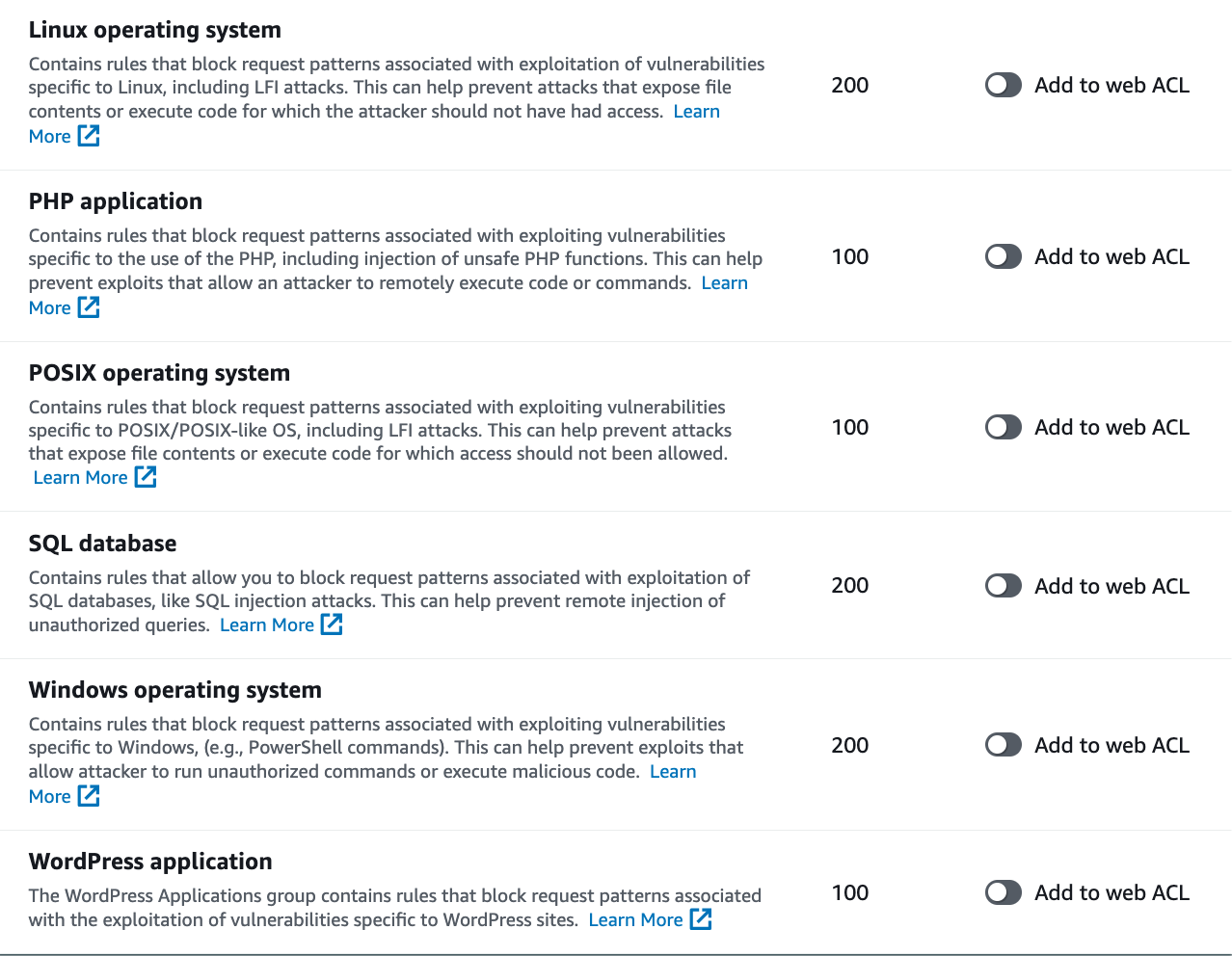The height and width of the screenshot is (956, 1232).
Task: Click external link icon under SQL database
Action: coord(332,624)
